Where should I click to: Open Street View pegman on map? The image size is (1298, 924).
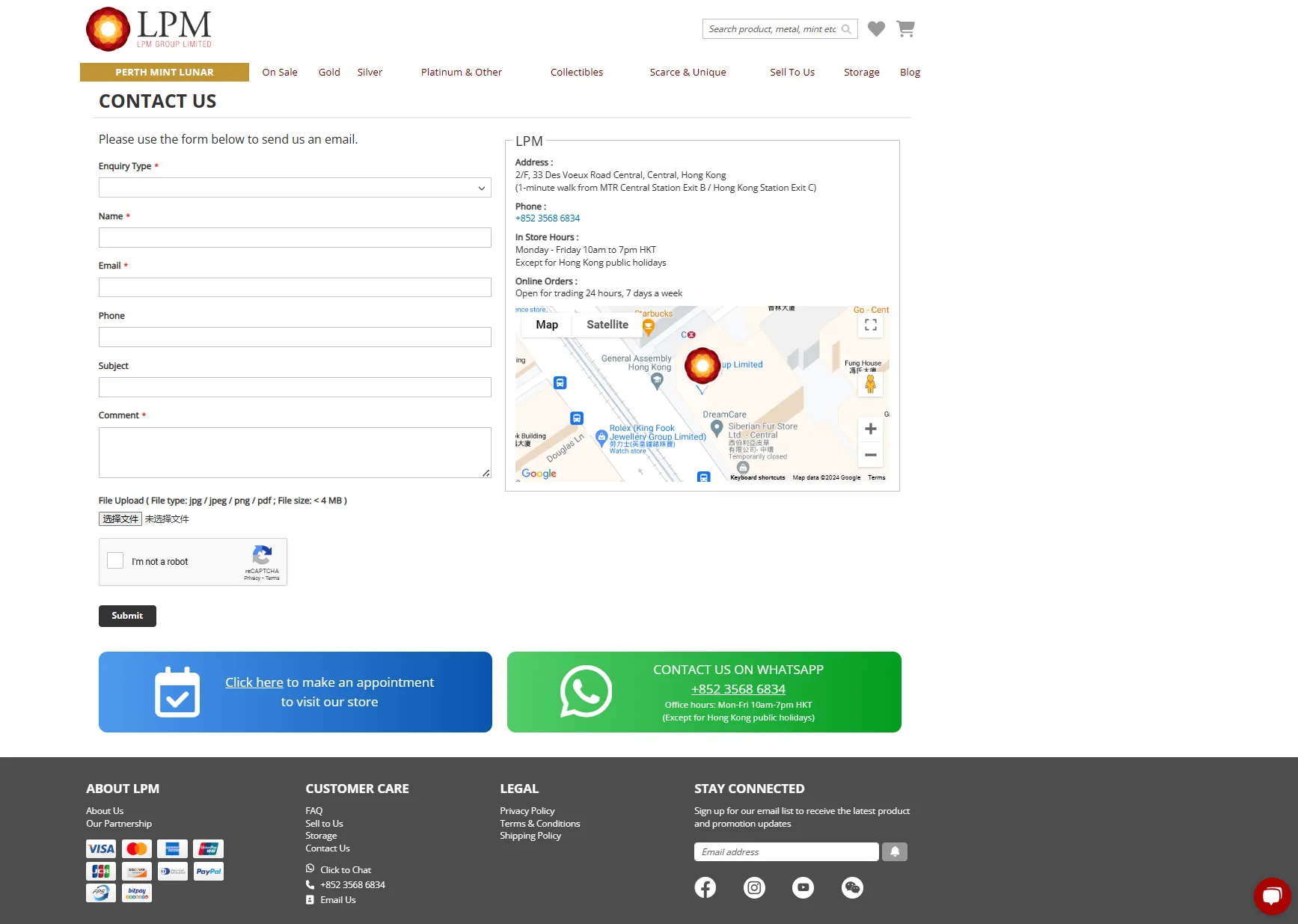870,384
